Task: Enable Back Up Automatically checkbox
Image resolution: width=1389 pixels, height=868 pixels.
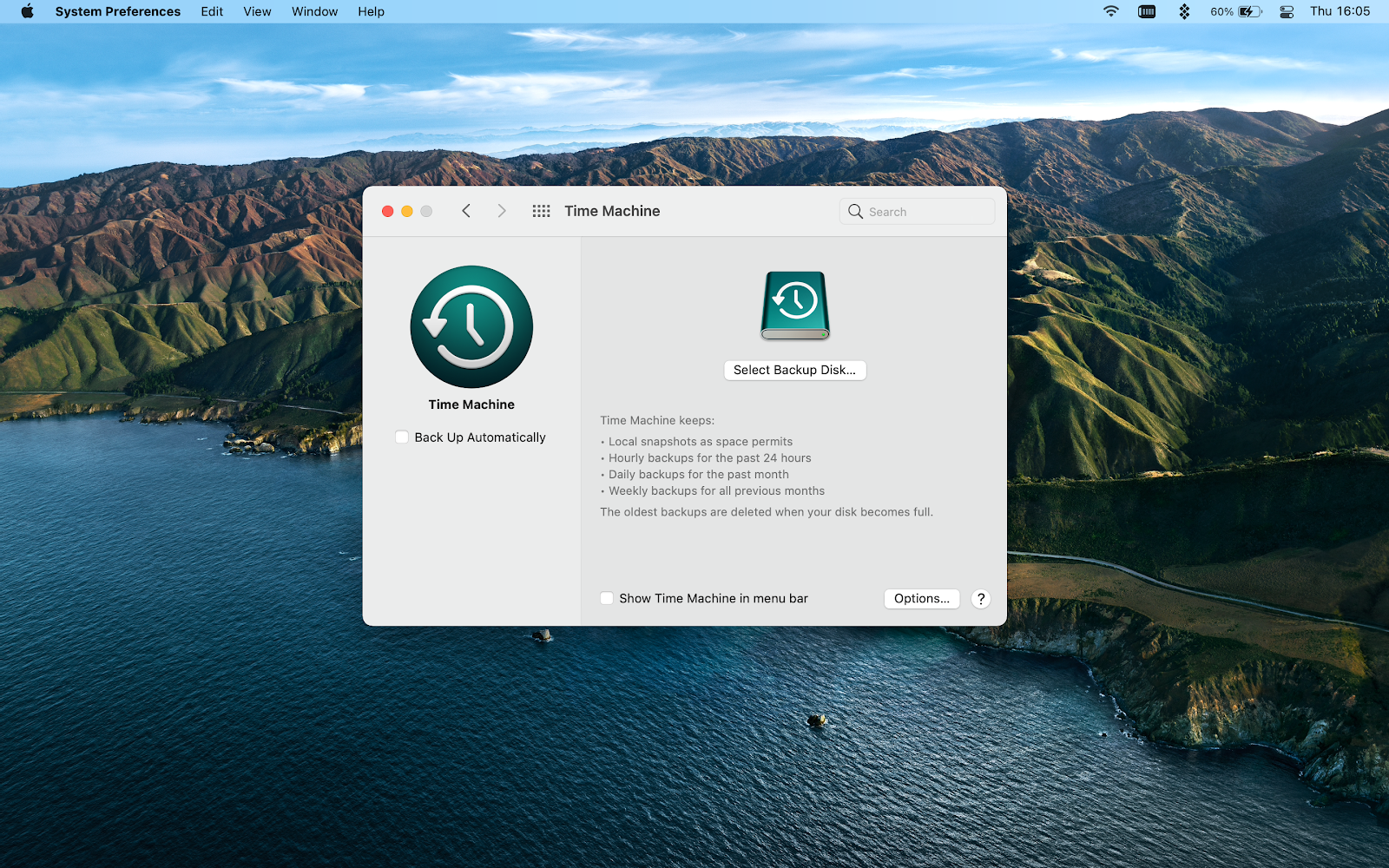Action: pyautogui.click(x=402, y=437)
